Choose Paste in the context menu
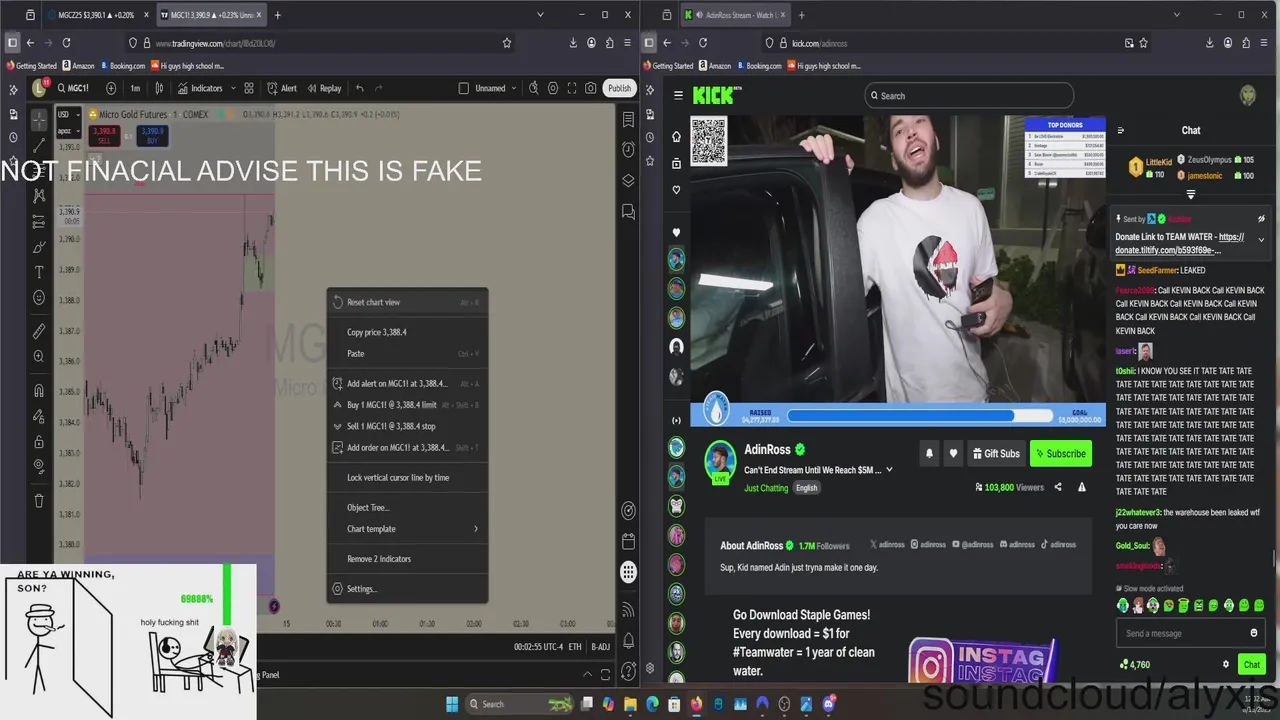Image resolution: width=1280 pixels, height=720 pixels. [x=407, y=353]
